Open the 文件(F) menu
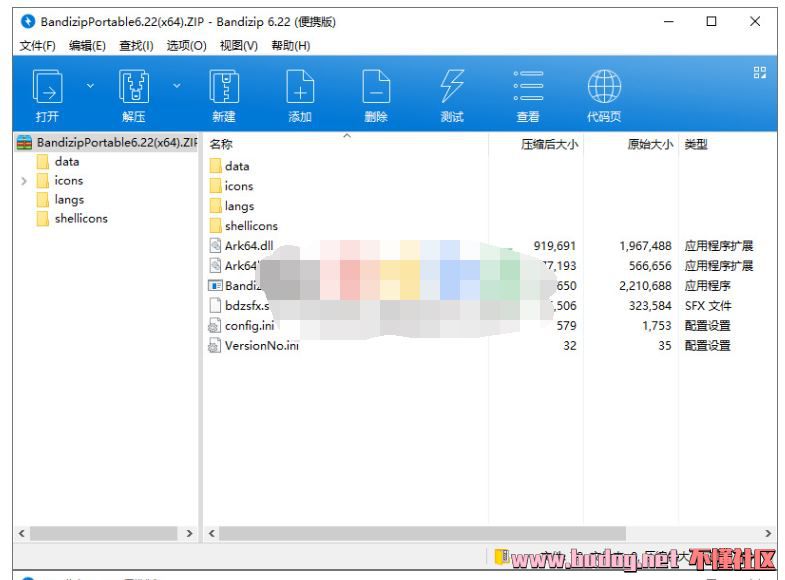 38,46
